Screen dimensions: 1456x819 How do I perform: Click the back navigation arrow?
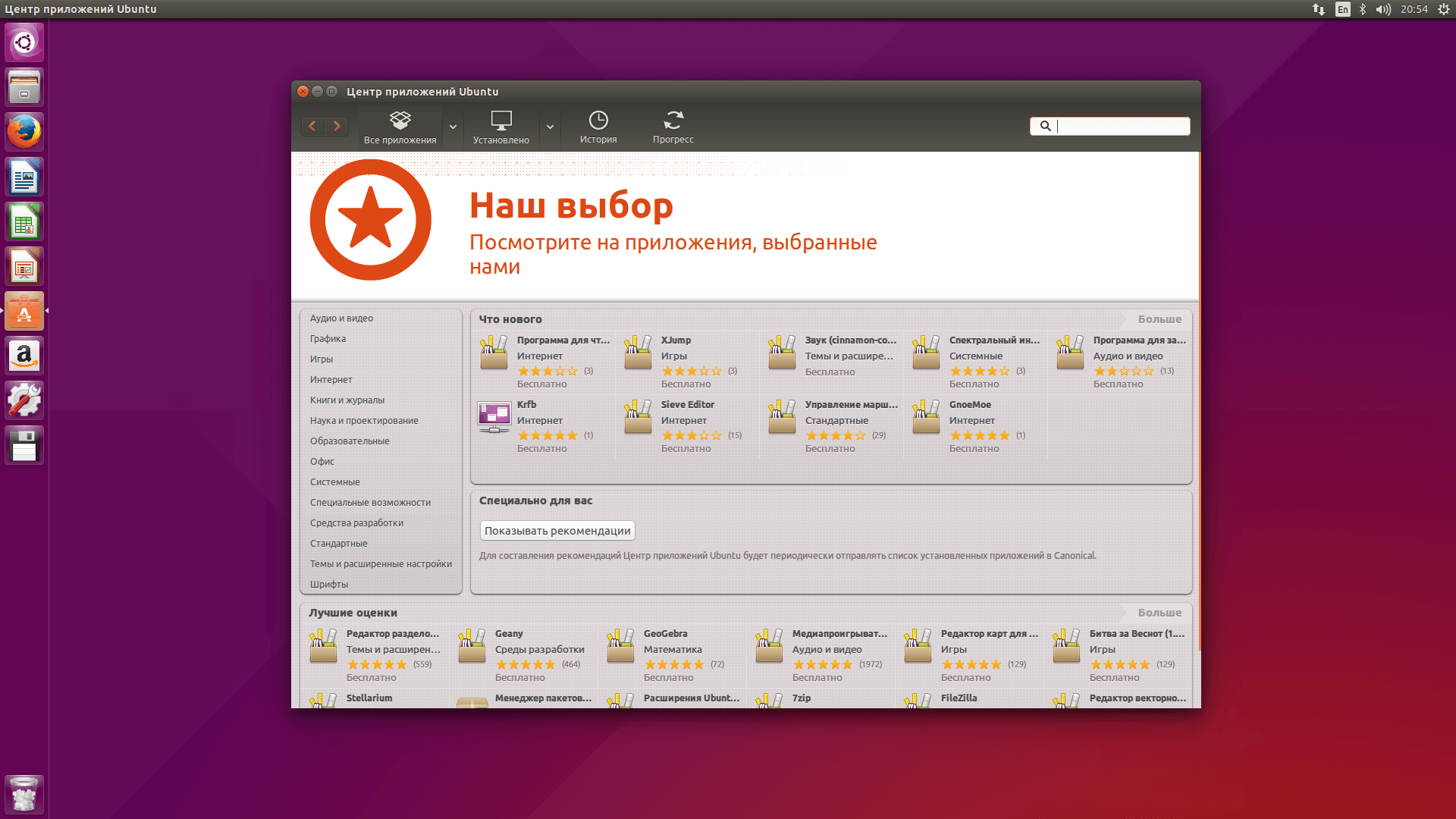312,127
